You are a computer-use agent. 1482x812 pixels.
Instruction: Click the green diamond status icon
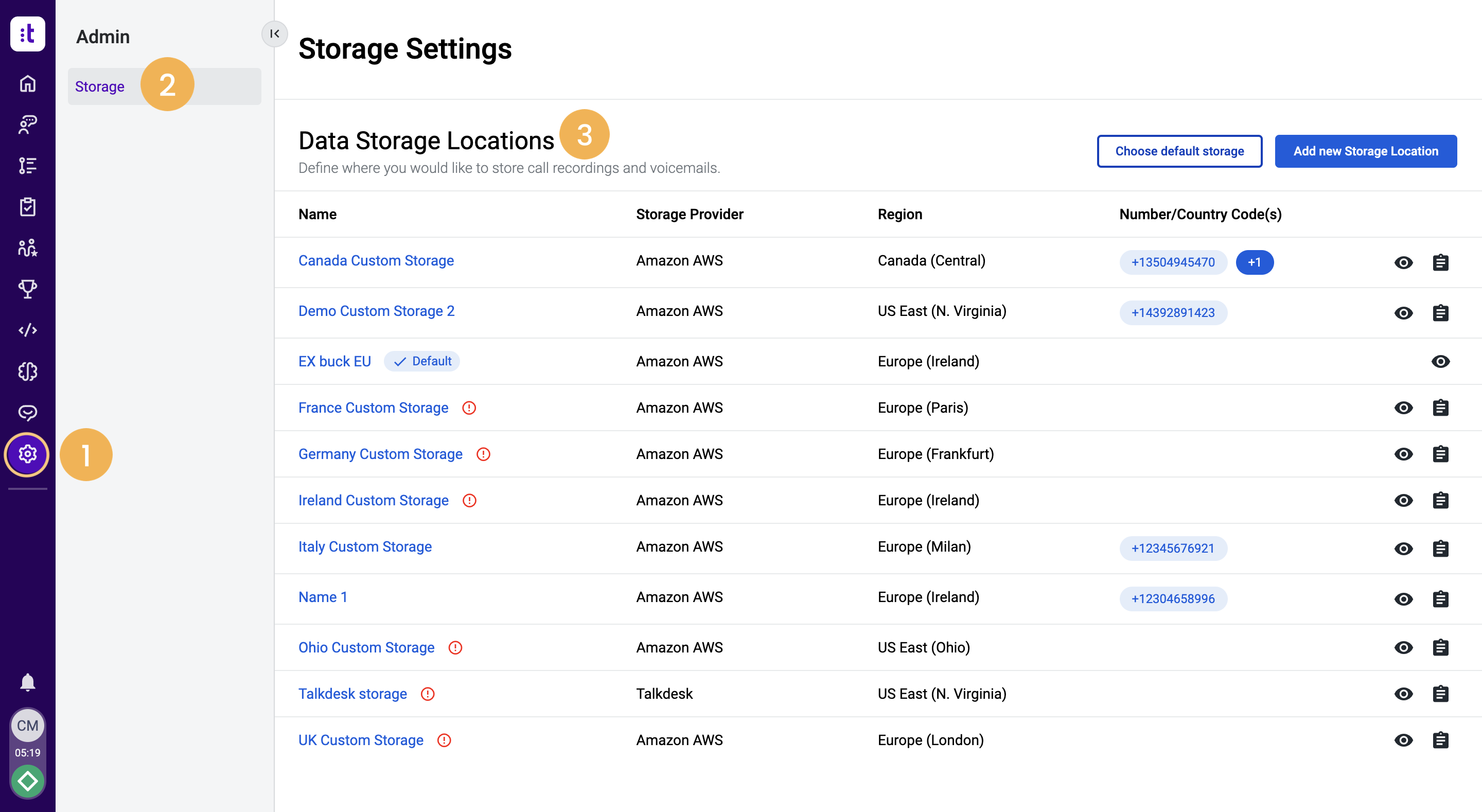click(28, 782)
